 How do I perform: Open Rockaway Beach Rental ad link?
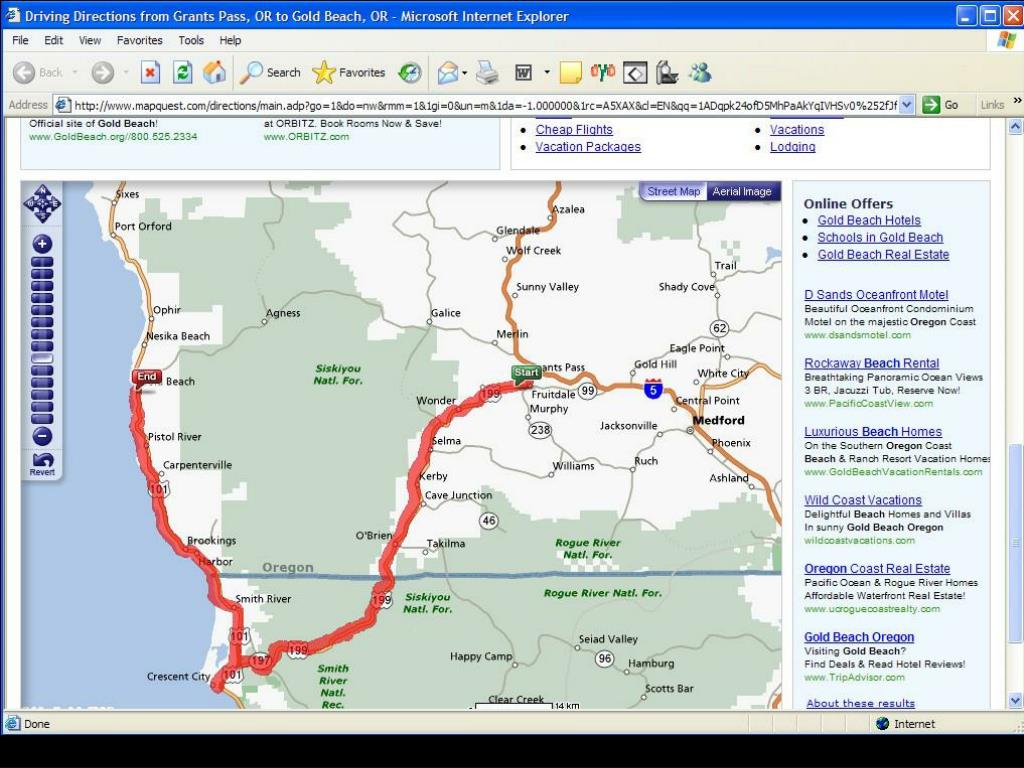coord(871,363)
